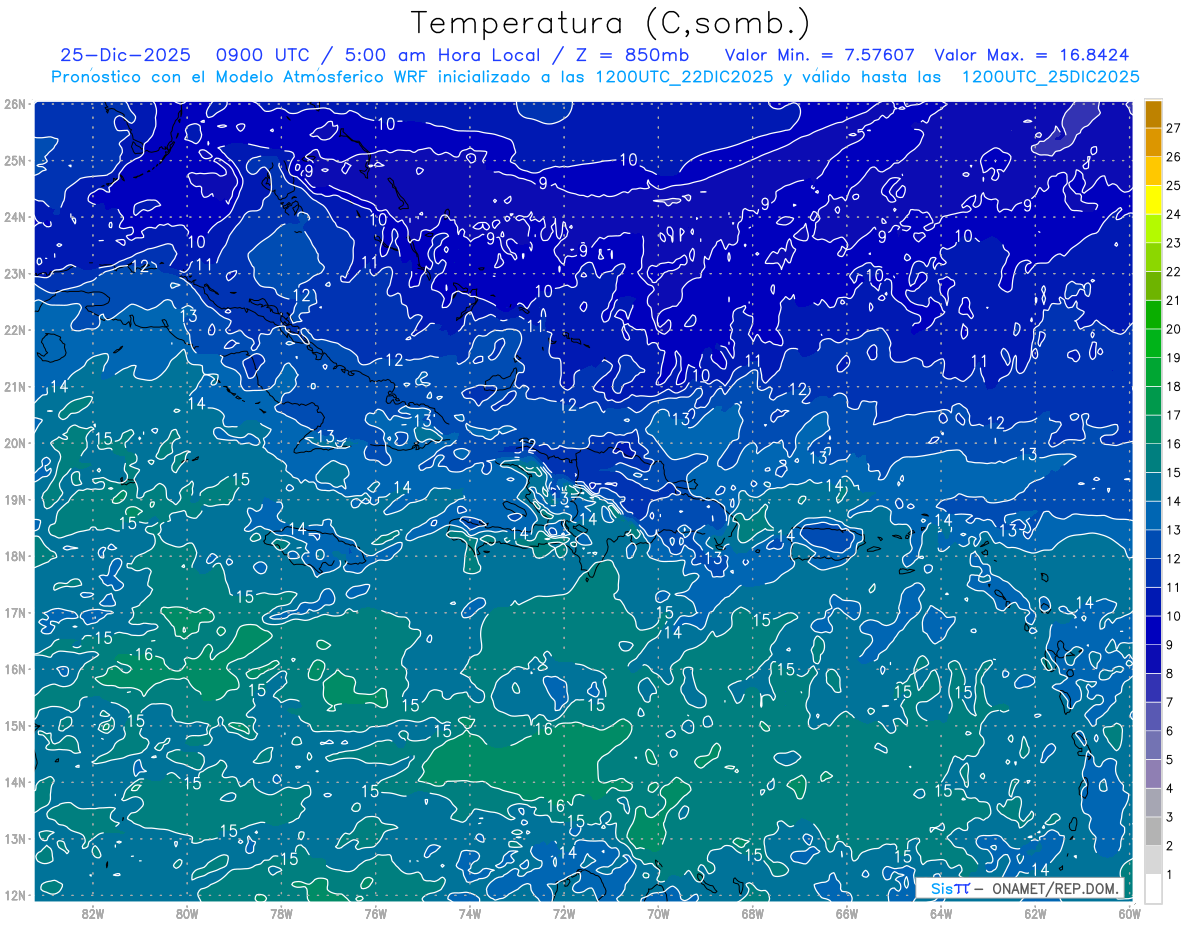Click the '15N' latitude axis label
The height and width of the screenshot is (927, 1200).
14,726
